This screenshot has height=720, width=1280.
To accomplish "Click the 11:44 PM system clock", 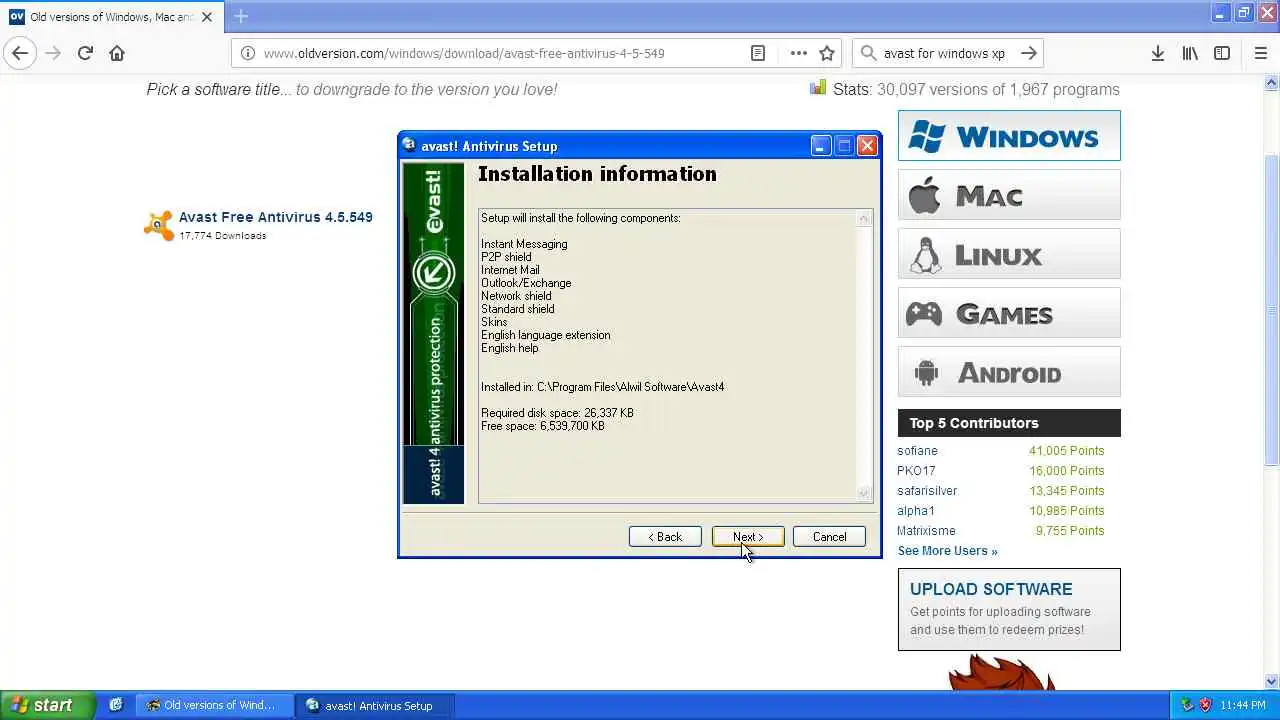I will click(x=1243, y=705).
